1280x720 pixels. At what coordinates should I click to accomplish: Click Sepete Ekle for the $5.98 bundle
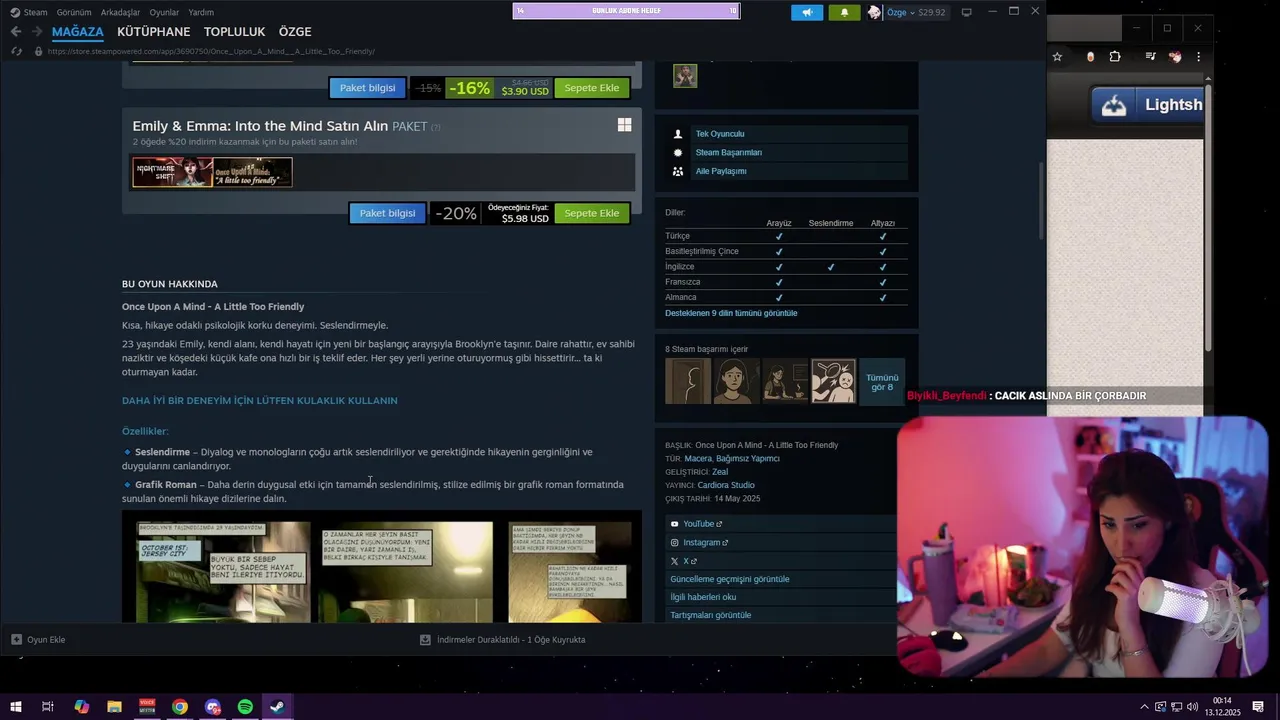point(592,213)
